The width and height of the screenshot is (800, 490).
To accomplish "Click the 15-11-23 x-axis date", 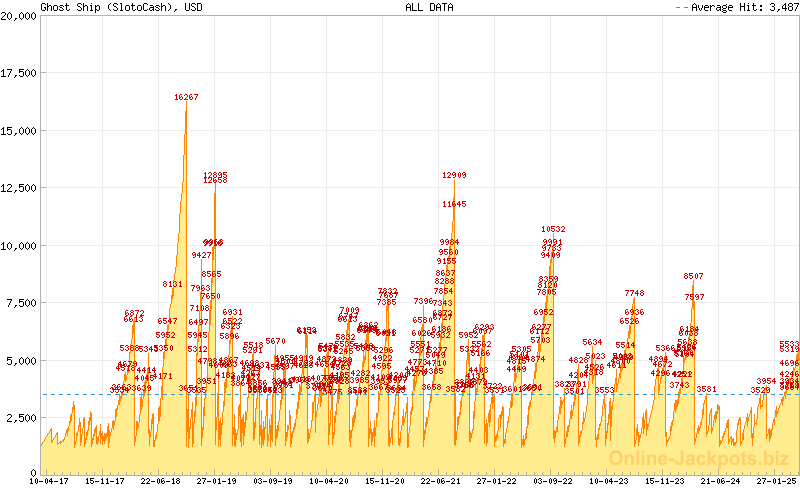I will coord(664,481).
